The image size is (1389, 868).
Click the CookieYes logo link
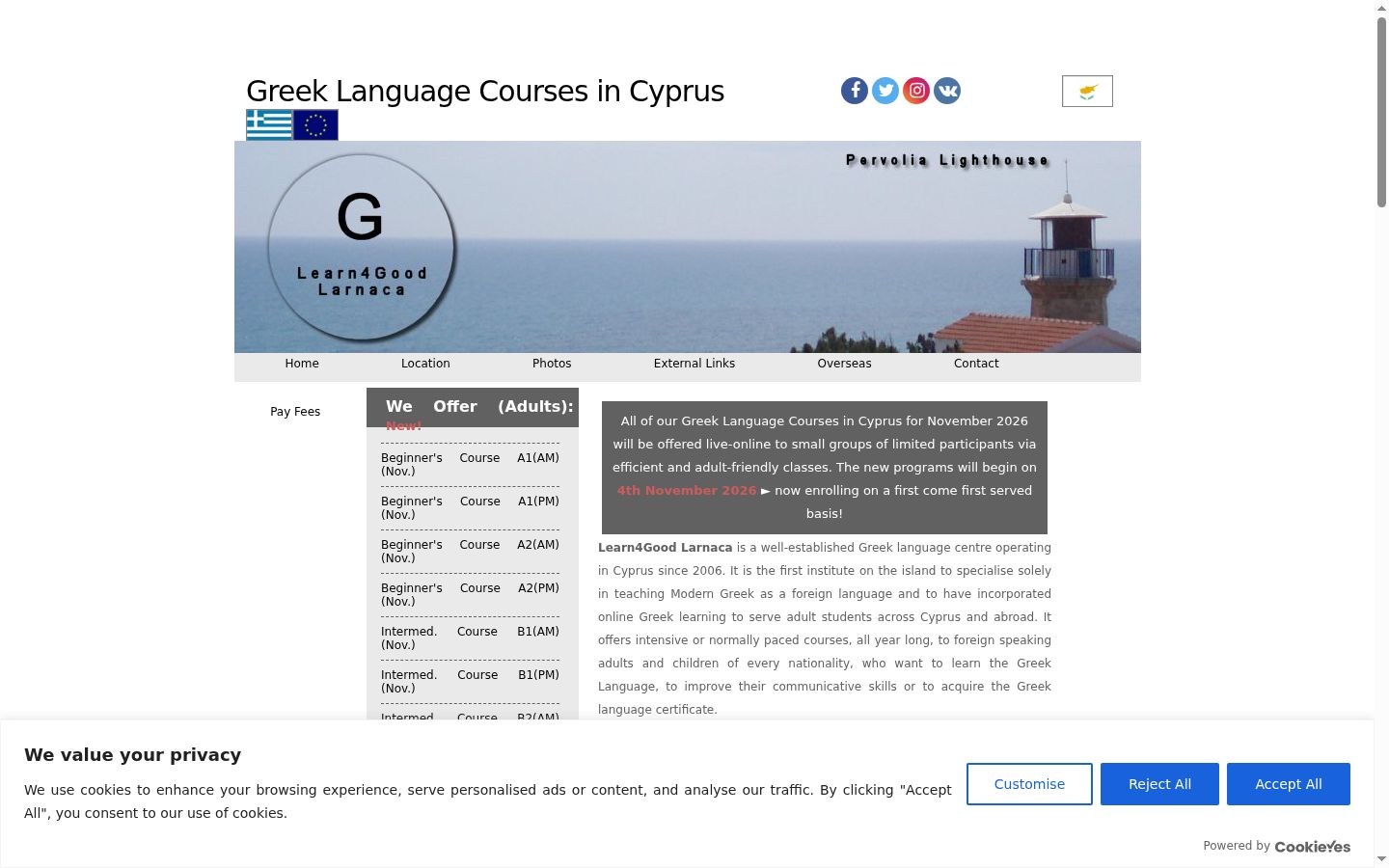pos(1313,847)
